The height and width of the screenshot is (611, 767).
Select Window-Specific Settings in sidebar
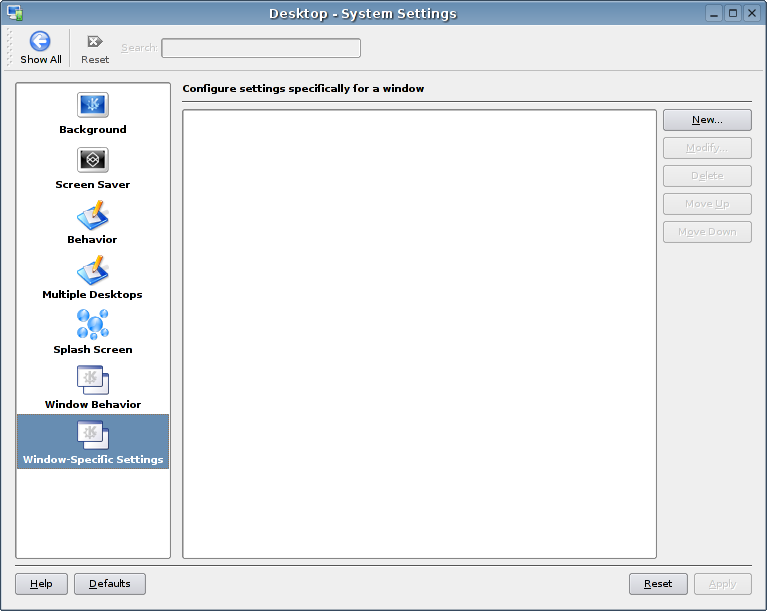(93, 441)
